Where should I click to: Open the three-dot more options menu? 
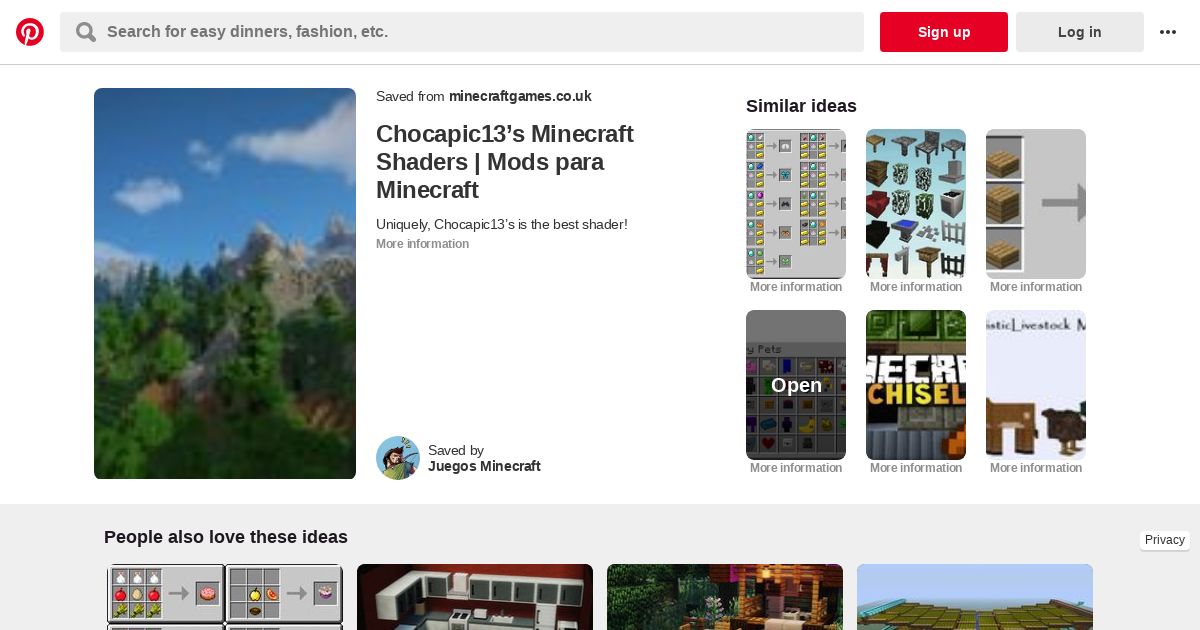pos(1168,32)
